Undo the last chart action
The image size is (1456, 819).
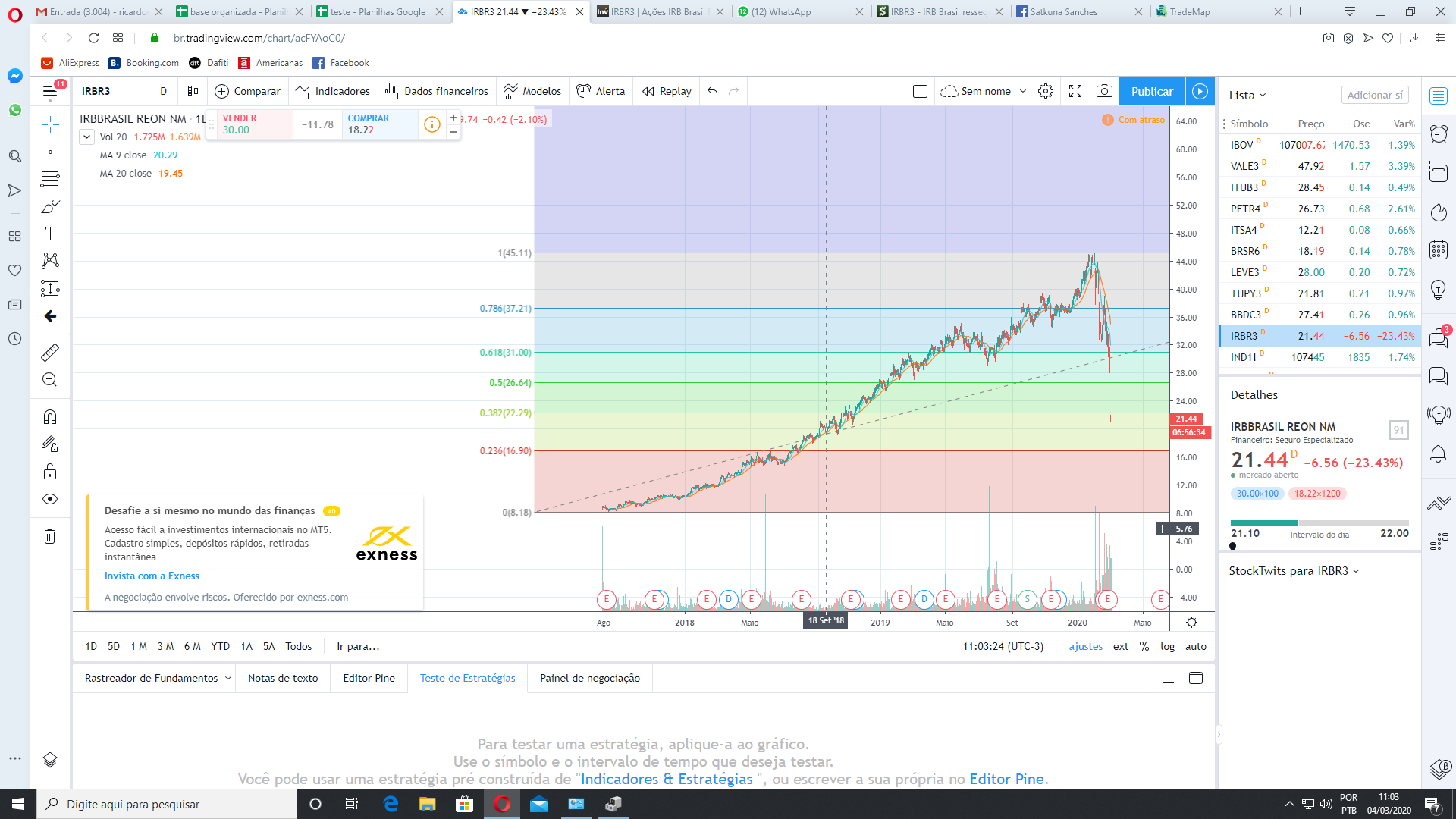(x=712, y=91)
